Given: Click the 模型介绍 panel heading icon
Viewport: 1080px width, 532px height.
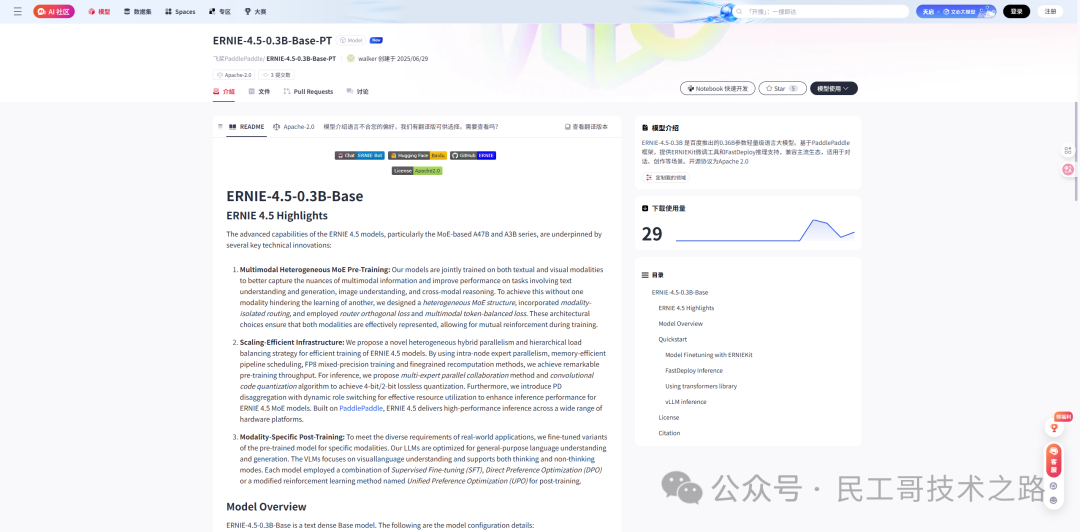Looking at the screenshot, I should [645, 128].
